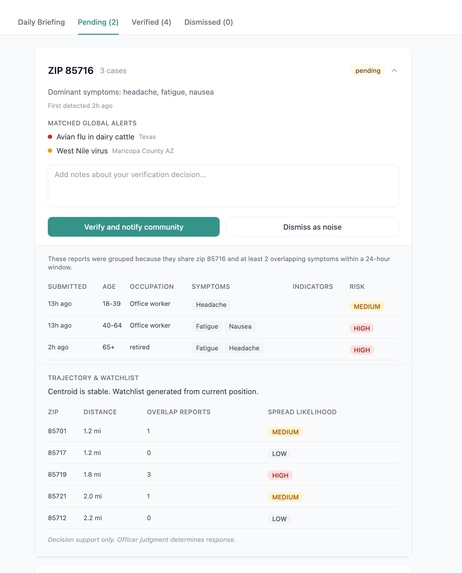
Task: Select watchlist zip 85712
Action: 57,518
